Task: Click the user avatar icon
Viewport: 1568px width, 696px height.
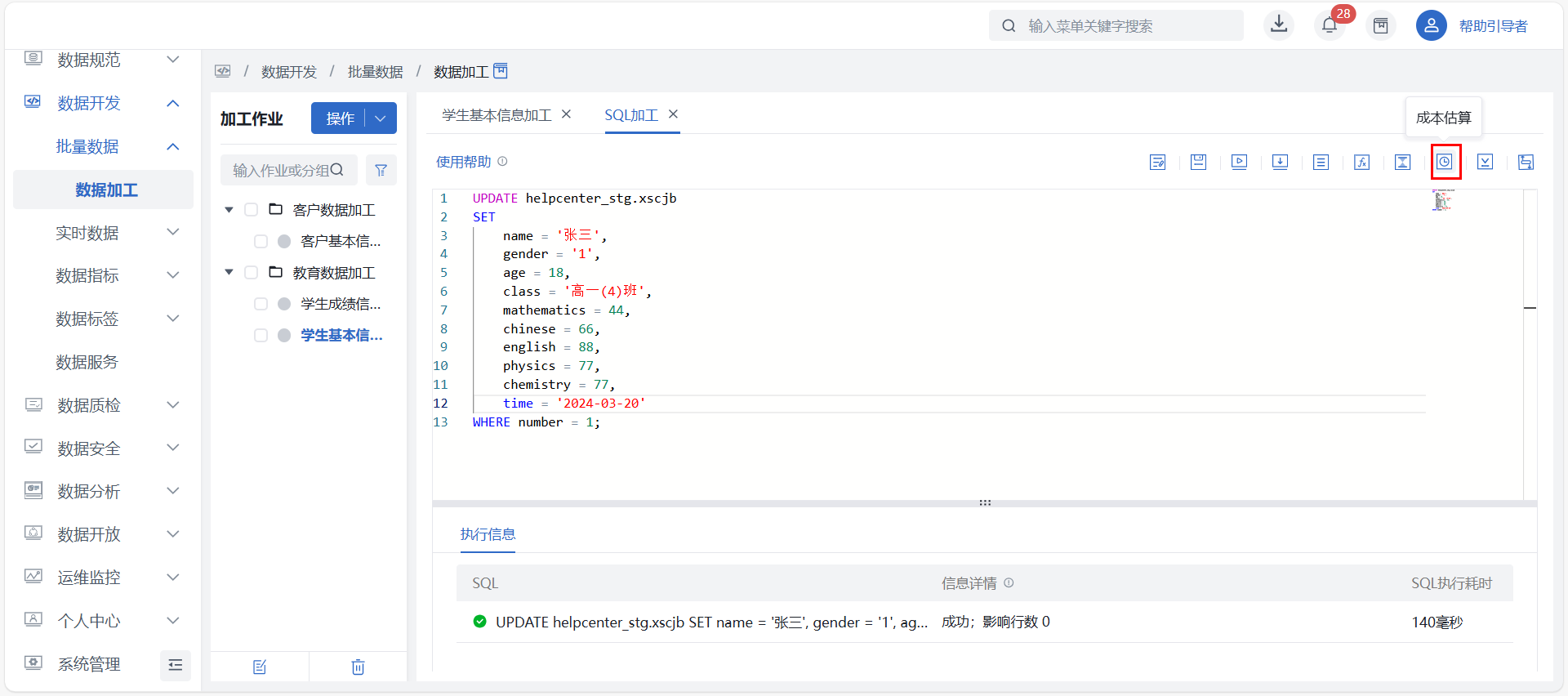Action: 1431,25
